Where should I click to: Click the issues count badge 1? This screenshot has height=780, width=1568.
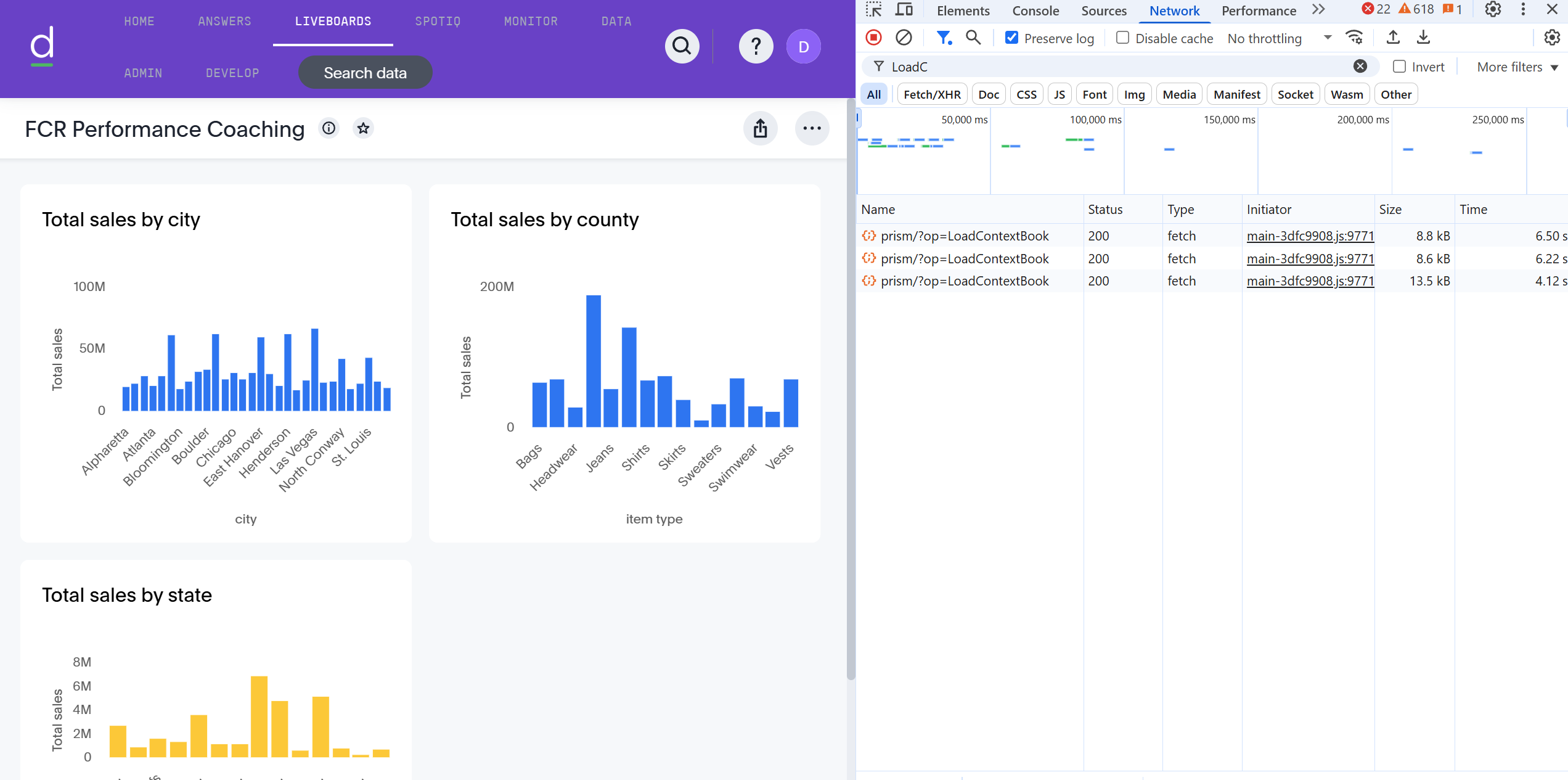[1453, 9]
